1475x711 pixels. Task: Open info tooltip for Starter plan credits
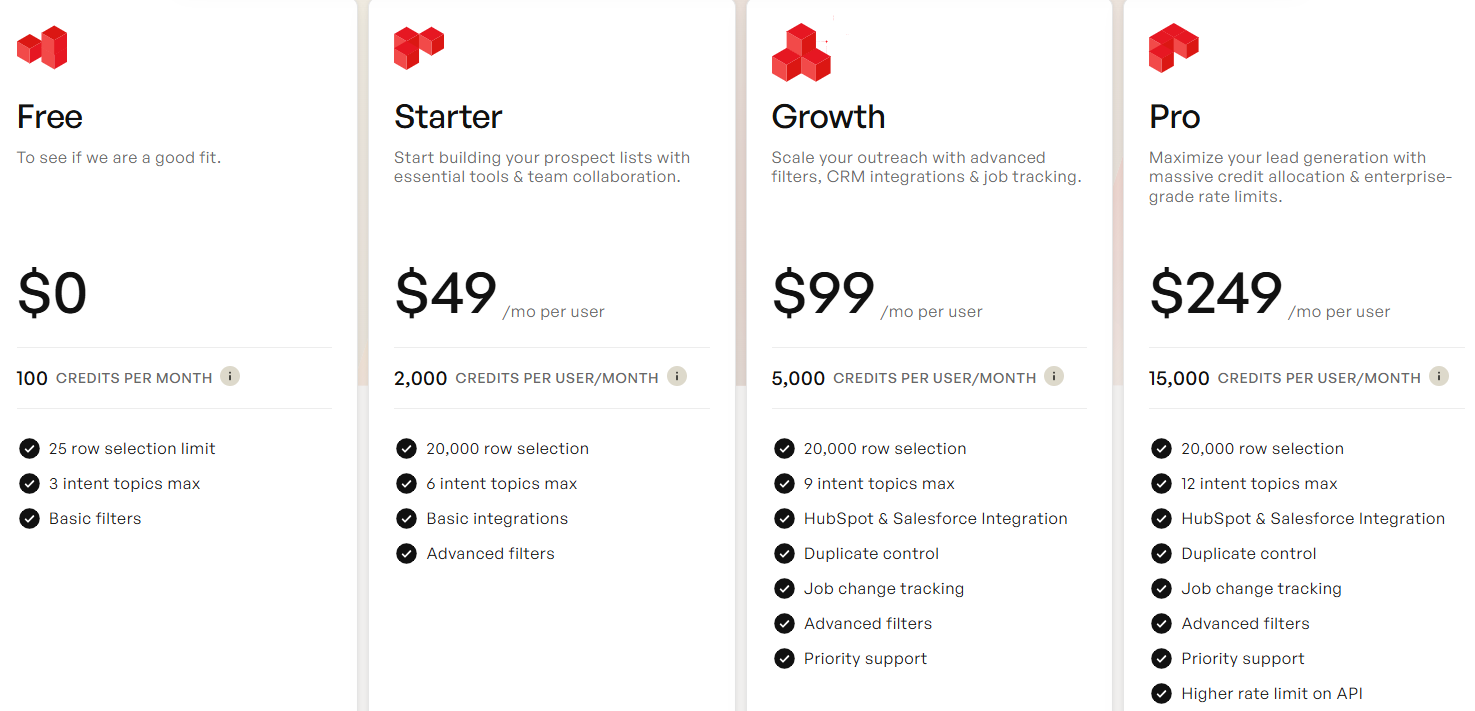pos(676,376)
